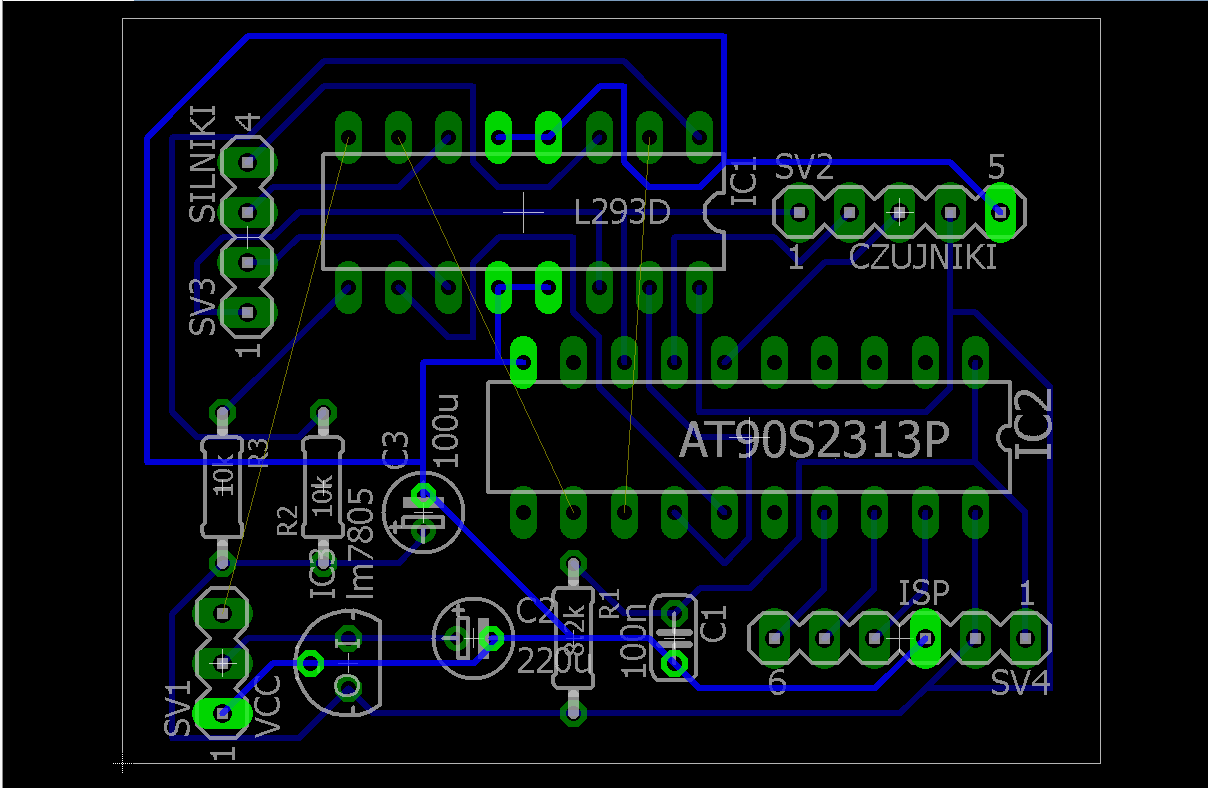Select the AT90S2313P chip label
The height and width of the screenshot is (788, 1208).
[x=814, y=439]
